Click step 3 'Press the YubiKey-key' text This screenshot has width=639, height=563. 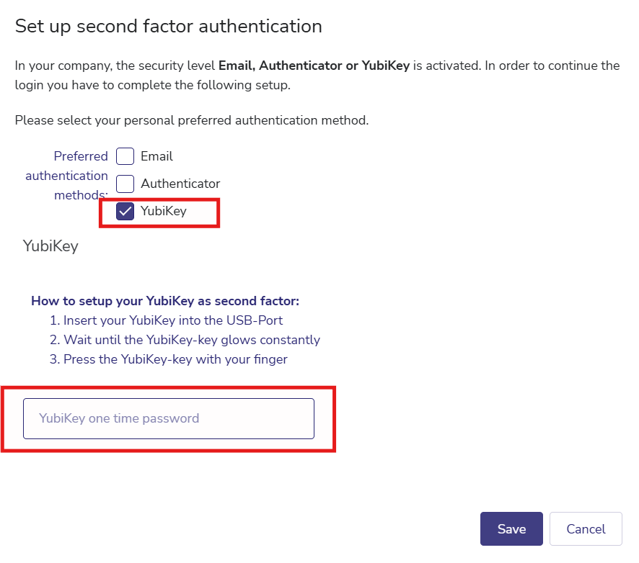pyautogui.click(x=175, y=359)
